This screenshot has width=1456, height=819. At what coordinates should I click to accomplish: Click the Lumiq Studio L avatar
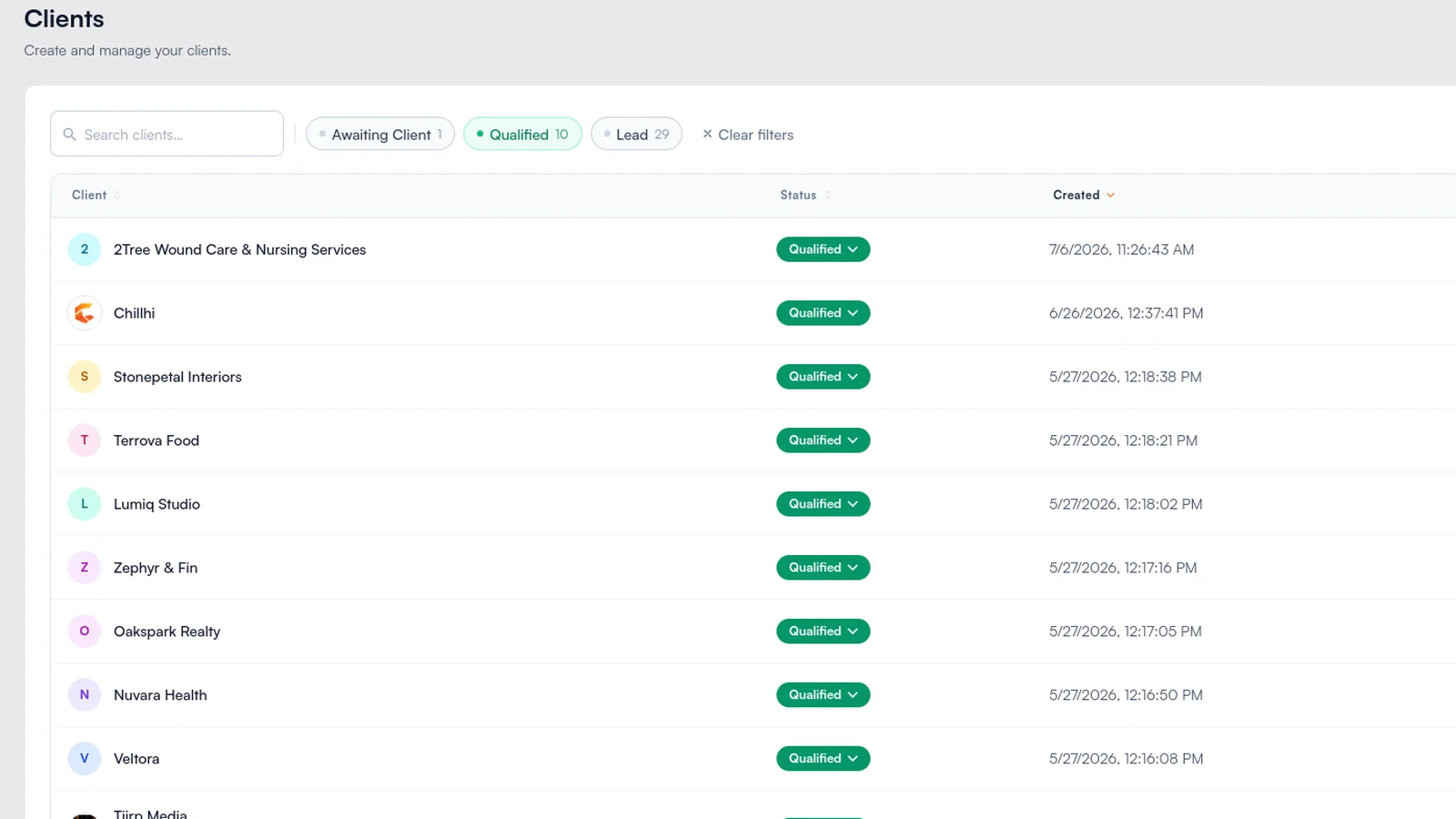[85, 504]
